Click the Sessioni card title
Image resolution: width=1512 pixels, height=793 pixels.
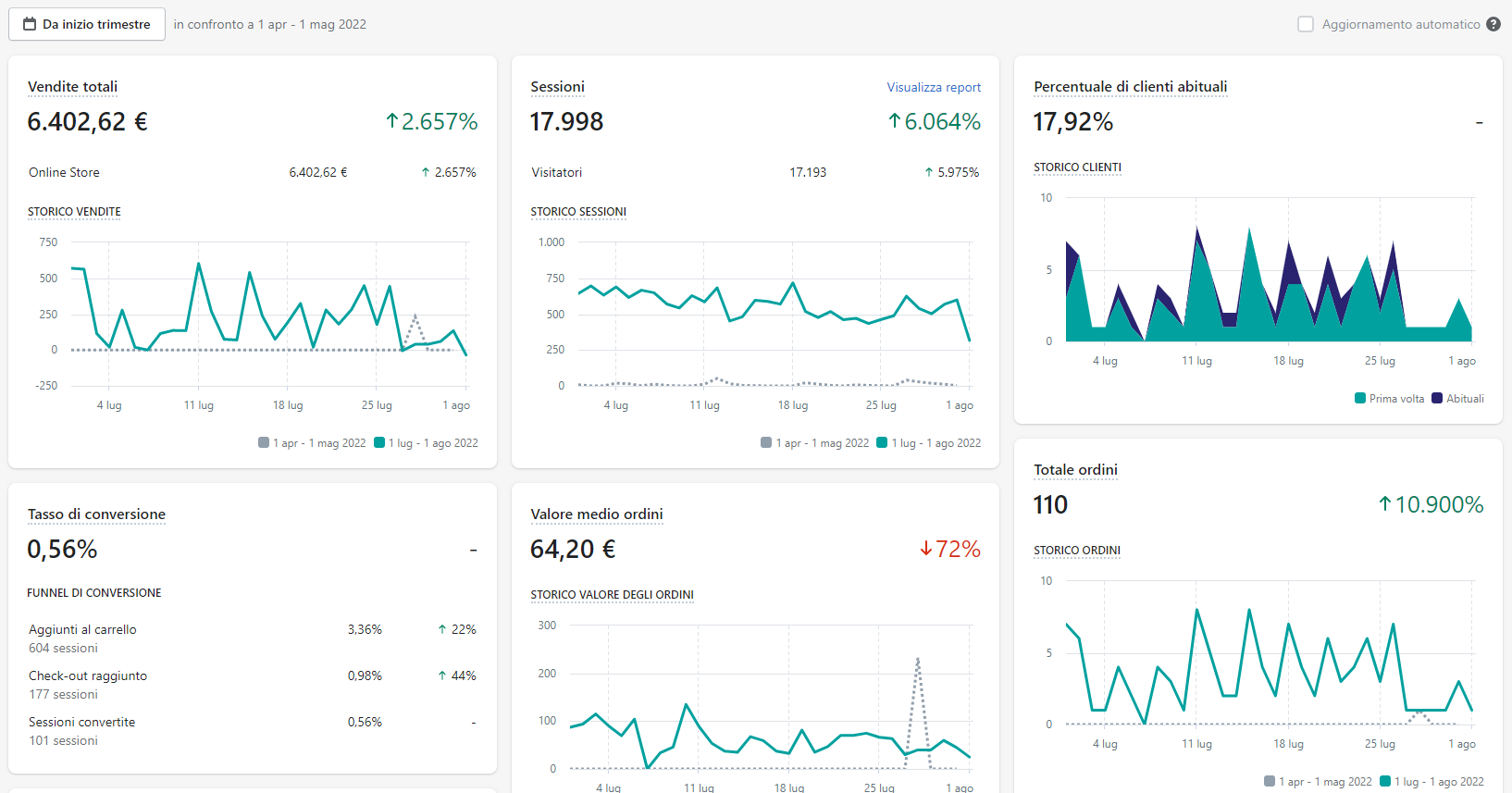click(x=557, y=87)
